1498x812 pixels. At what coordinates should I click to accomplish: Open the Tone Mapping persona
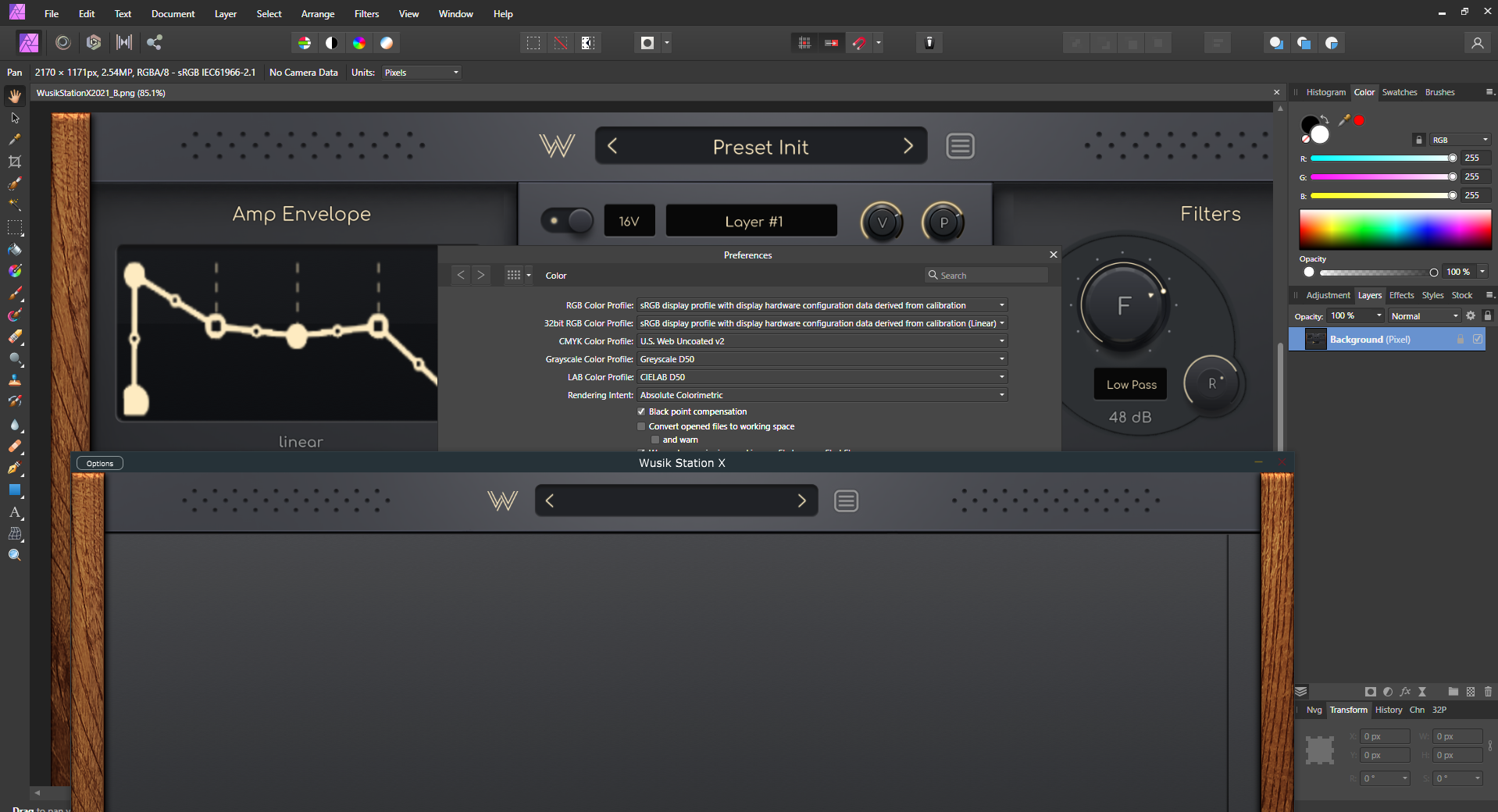pyautogui.click(x=124, y=42)
